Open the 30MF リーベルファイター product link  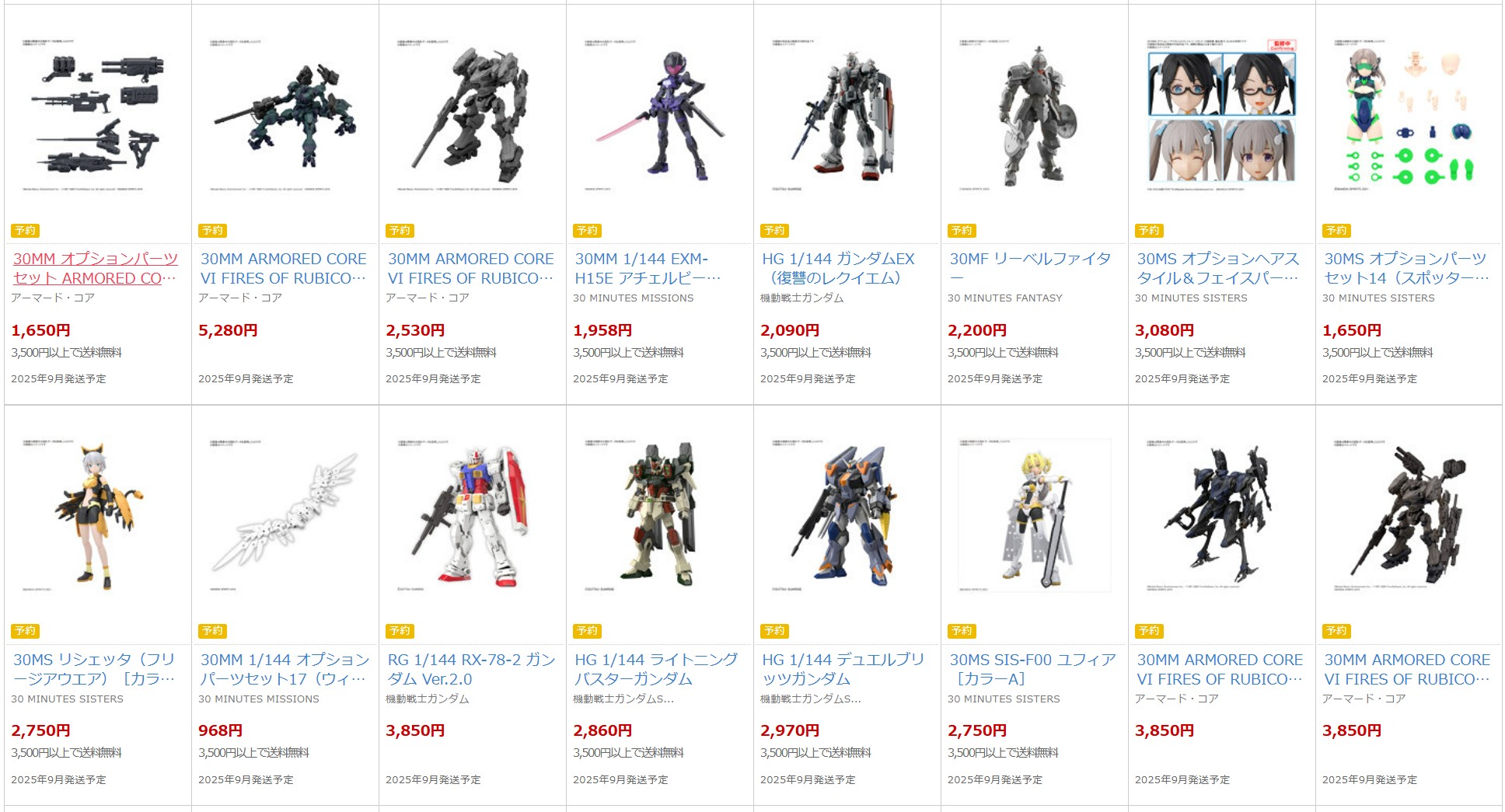pos(1030,268)
